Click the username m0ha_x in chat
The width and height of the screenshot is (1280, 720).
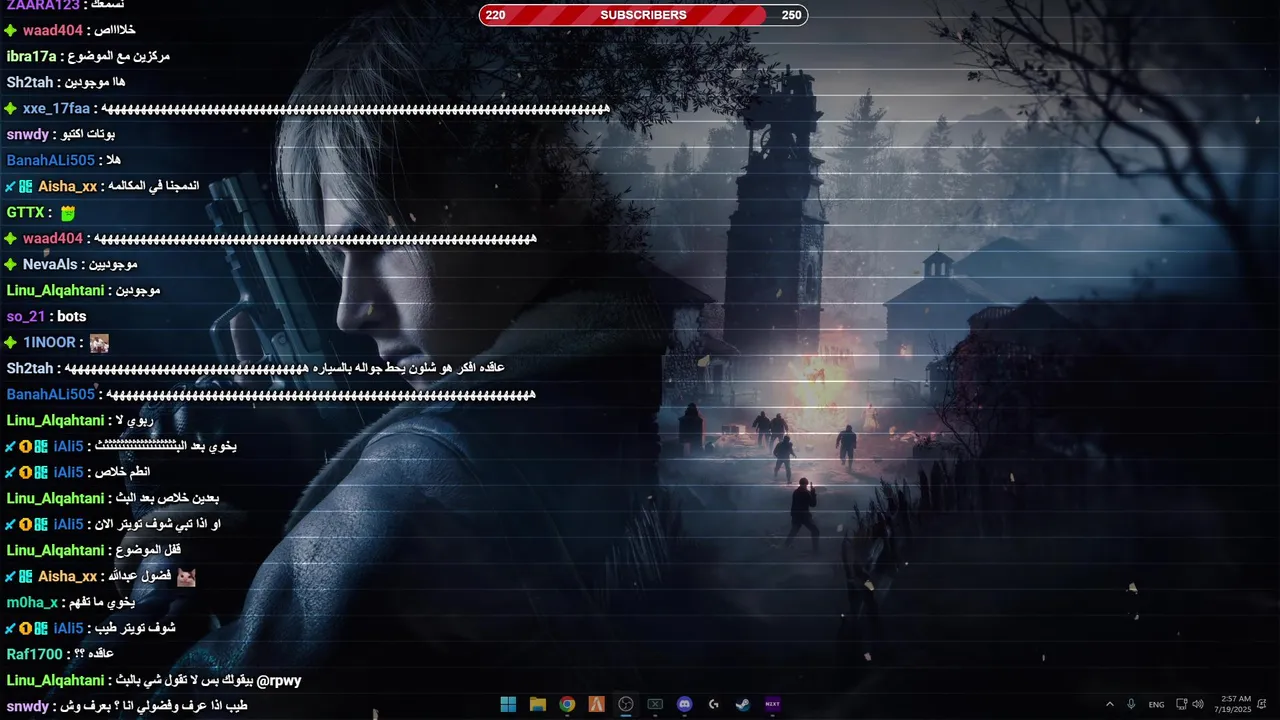(32, 602)
